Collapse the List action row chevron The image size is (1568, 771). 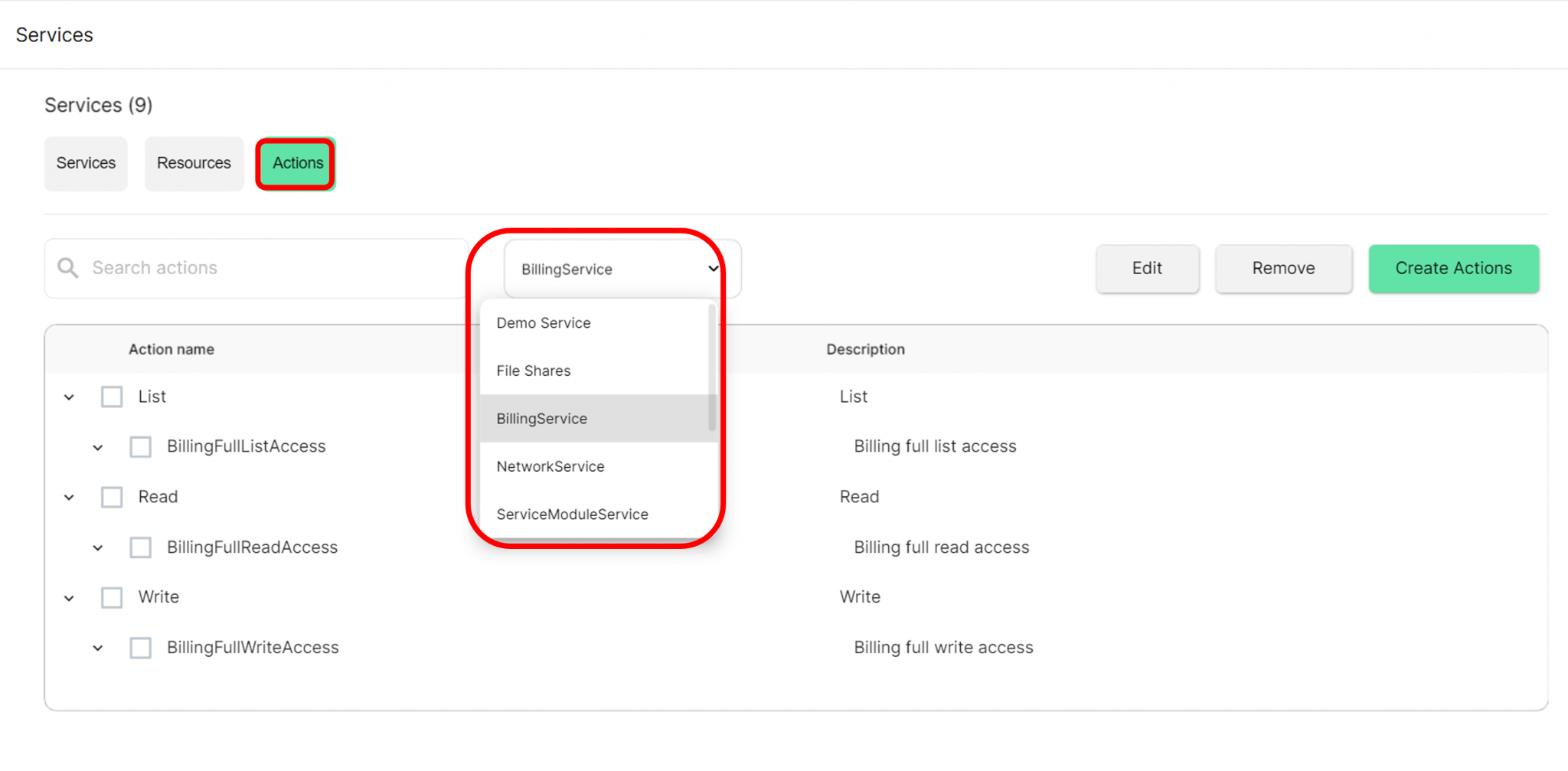pyautogui.click(x=69, y=397)
